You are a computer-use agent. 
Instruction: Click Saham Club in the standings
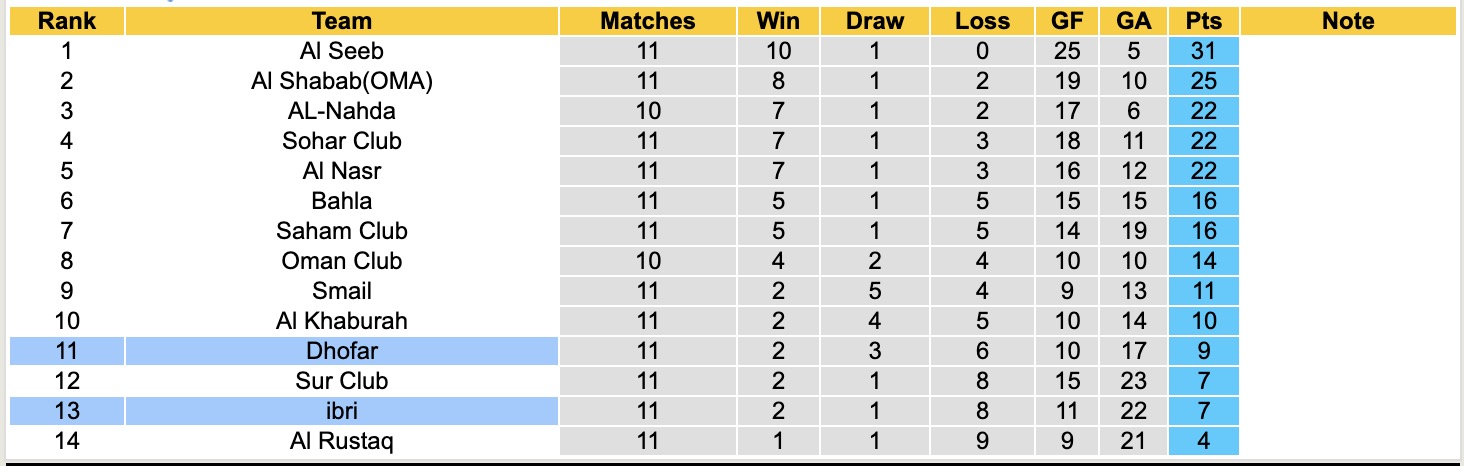tap(341, 231)
